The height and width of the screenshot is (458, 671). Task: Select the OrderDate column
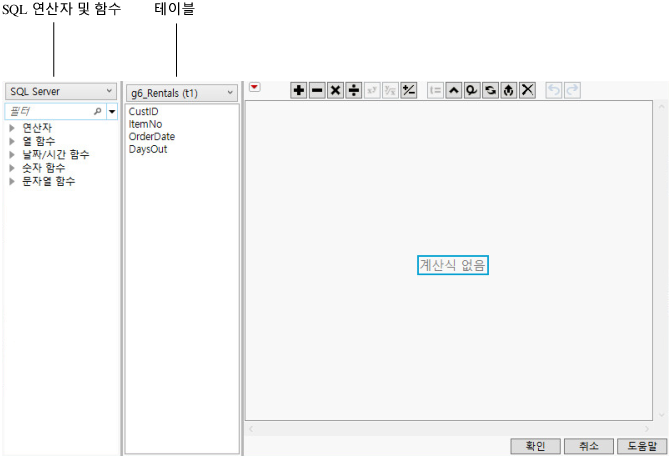[152, 137]
